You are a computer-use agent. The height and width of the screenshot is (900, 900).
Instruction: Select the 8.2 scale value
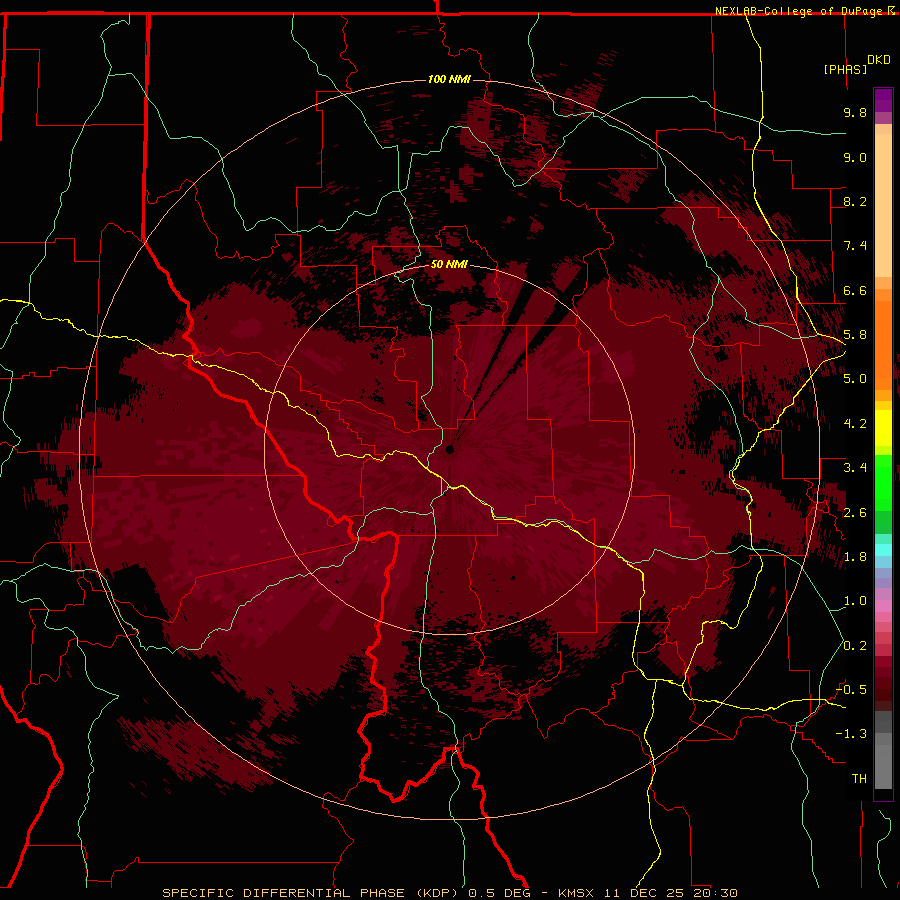pos(855,201)
